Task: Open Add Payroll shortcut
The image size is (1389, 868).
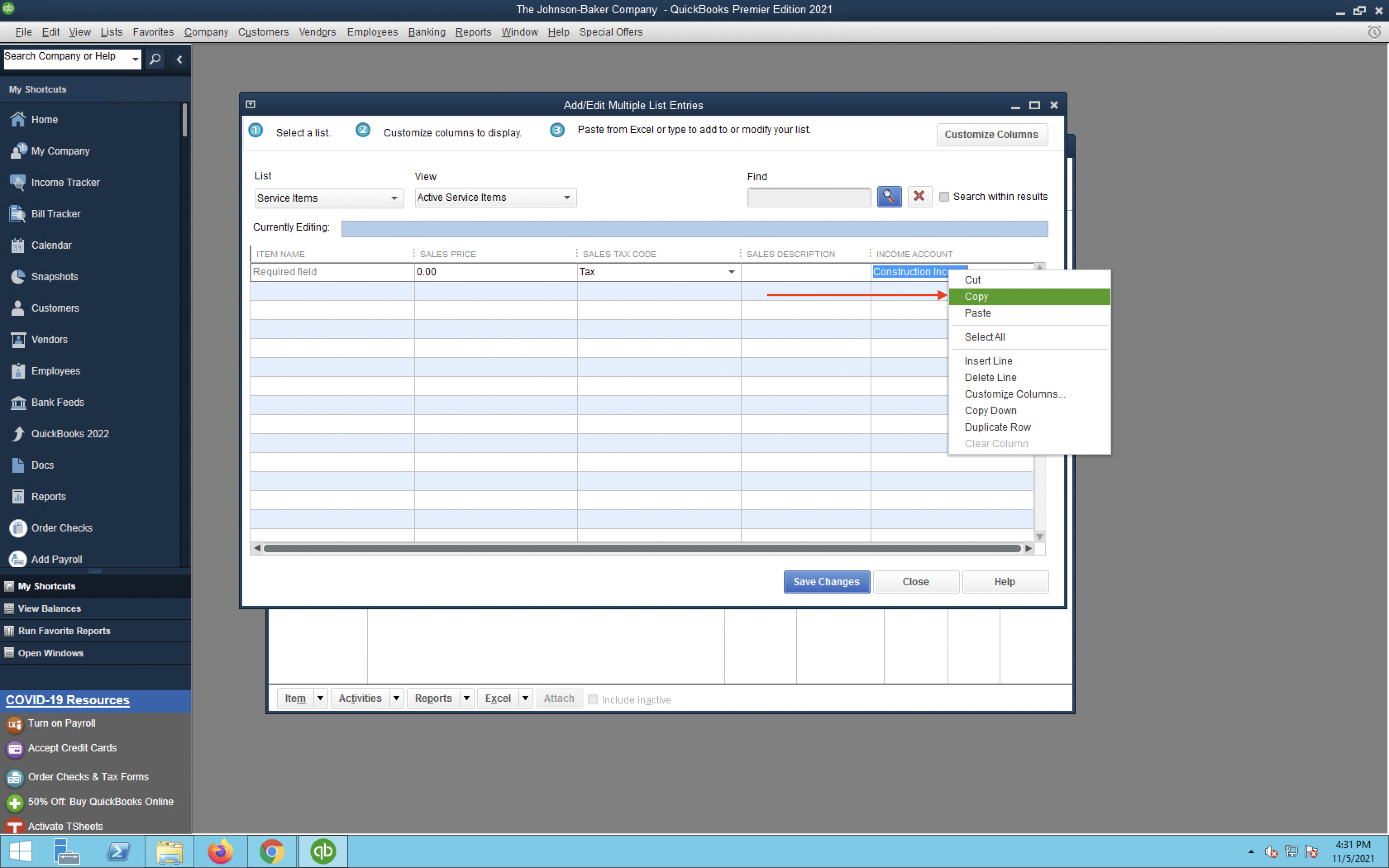Action: (x=56, y=560)
